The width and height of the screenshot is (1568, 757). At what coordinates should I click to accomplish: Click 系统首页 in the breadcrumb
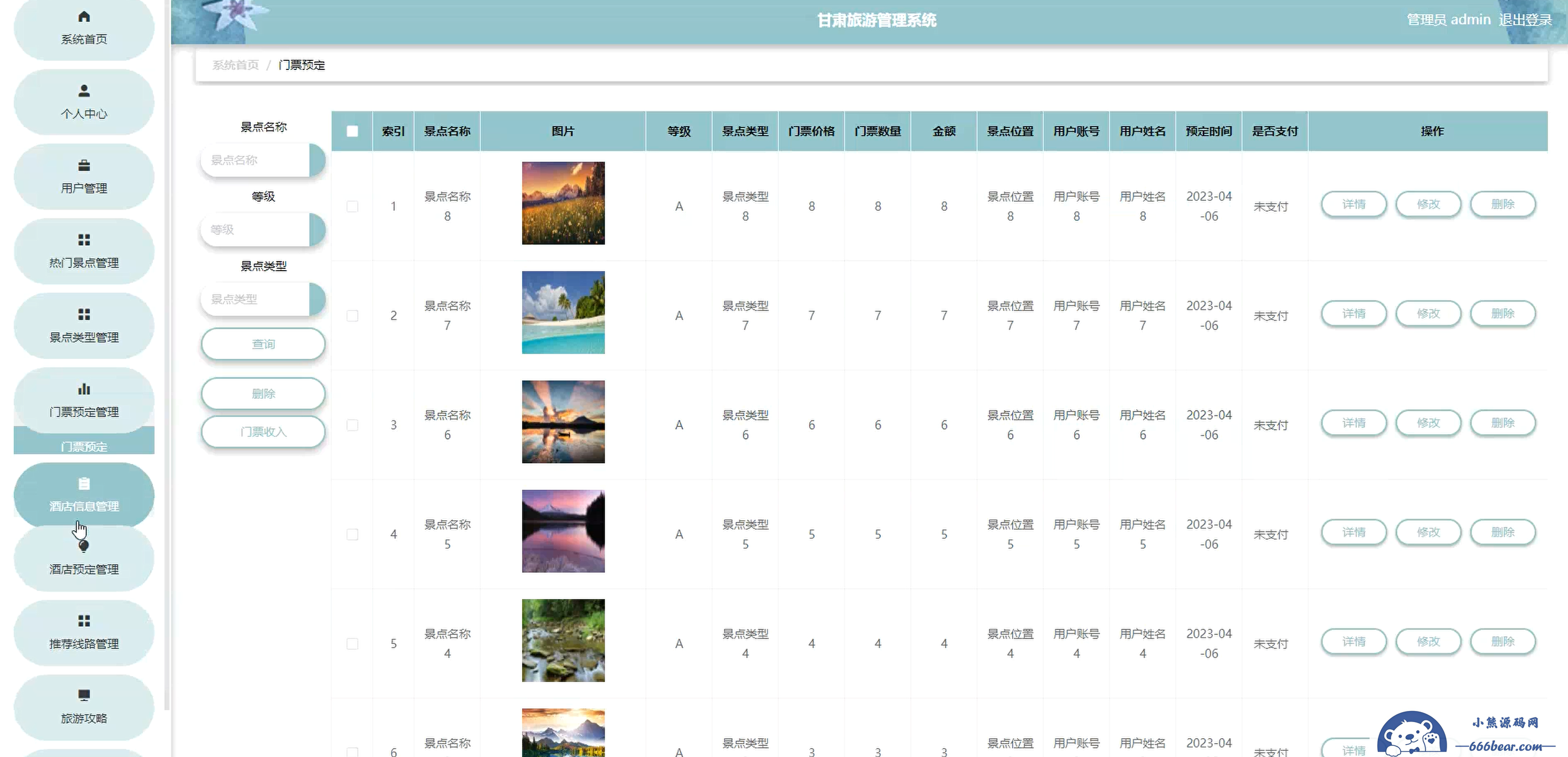[236, 64]
